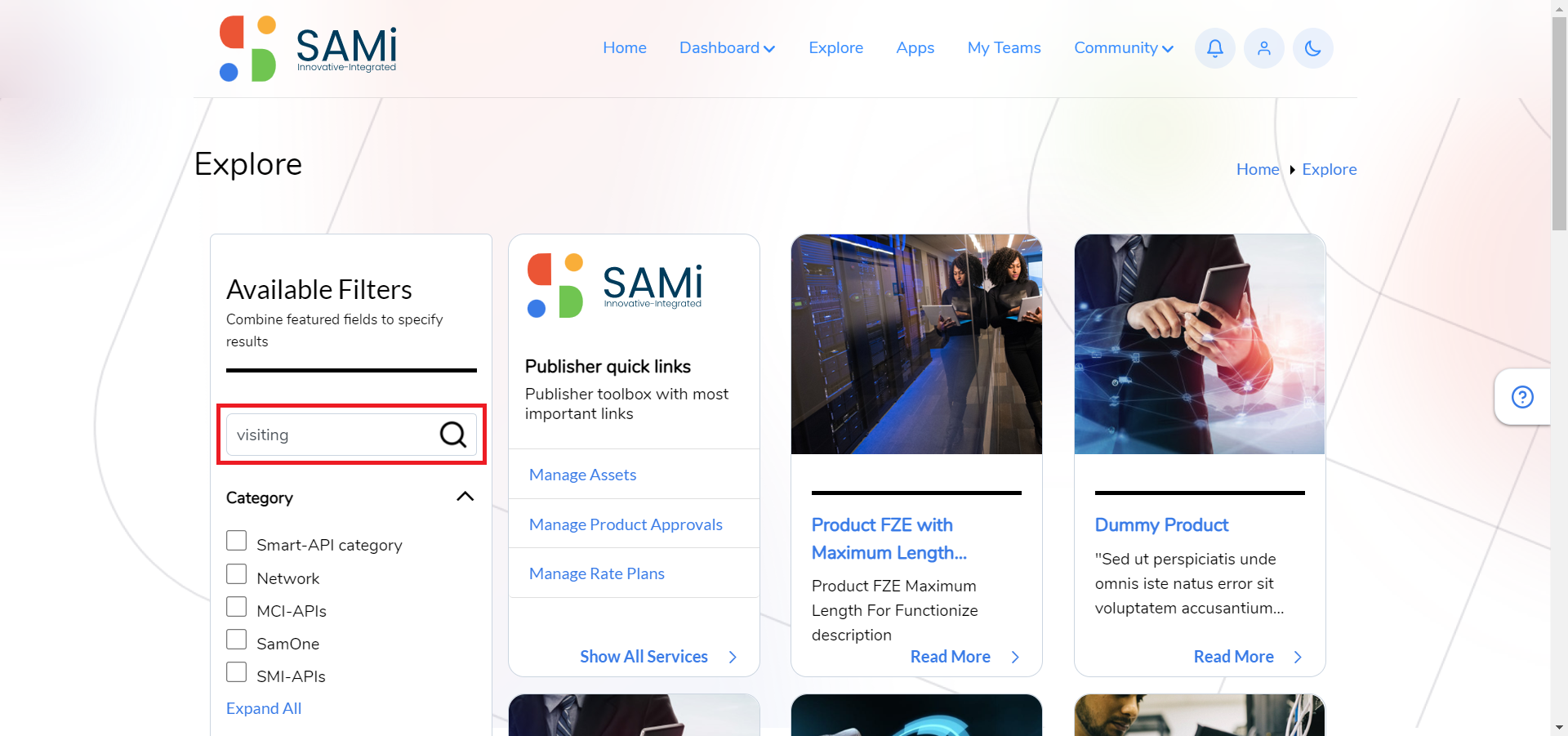Check the MCI-APIs checkbox
The height and width of the screenshot is (736, 1568).
pyautogui.click(x=236, y=607)
